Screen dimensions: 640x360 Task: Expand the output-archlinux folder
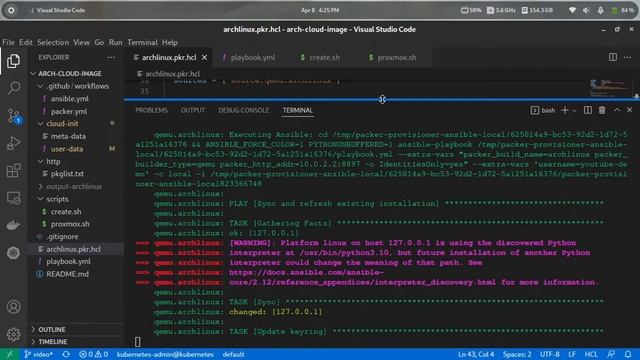74,187
